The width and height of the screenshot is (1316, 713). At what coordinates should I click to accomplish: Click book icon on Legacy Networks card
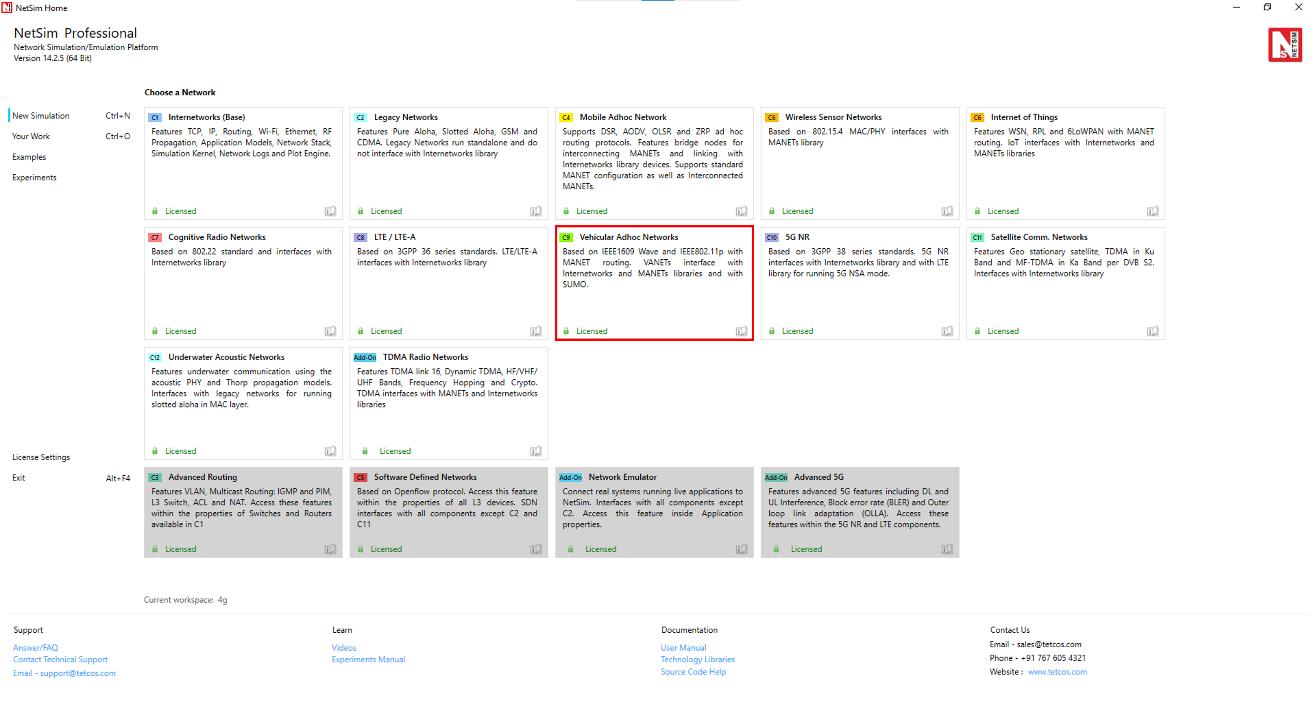tap(536, 211)
